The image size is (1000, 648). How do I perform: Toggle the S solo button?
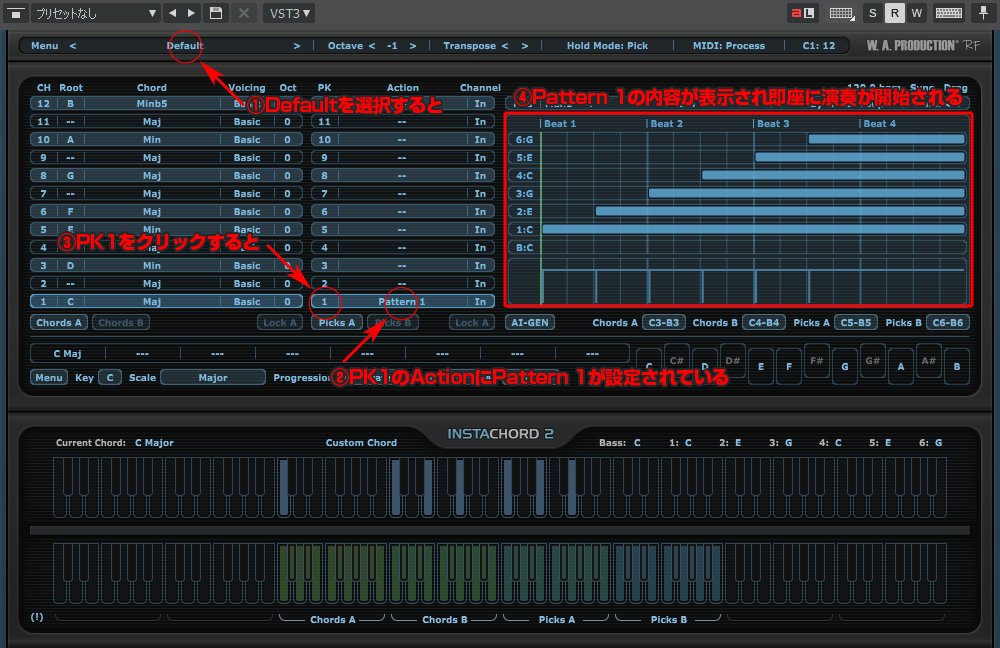872,13
